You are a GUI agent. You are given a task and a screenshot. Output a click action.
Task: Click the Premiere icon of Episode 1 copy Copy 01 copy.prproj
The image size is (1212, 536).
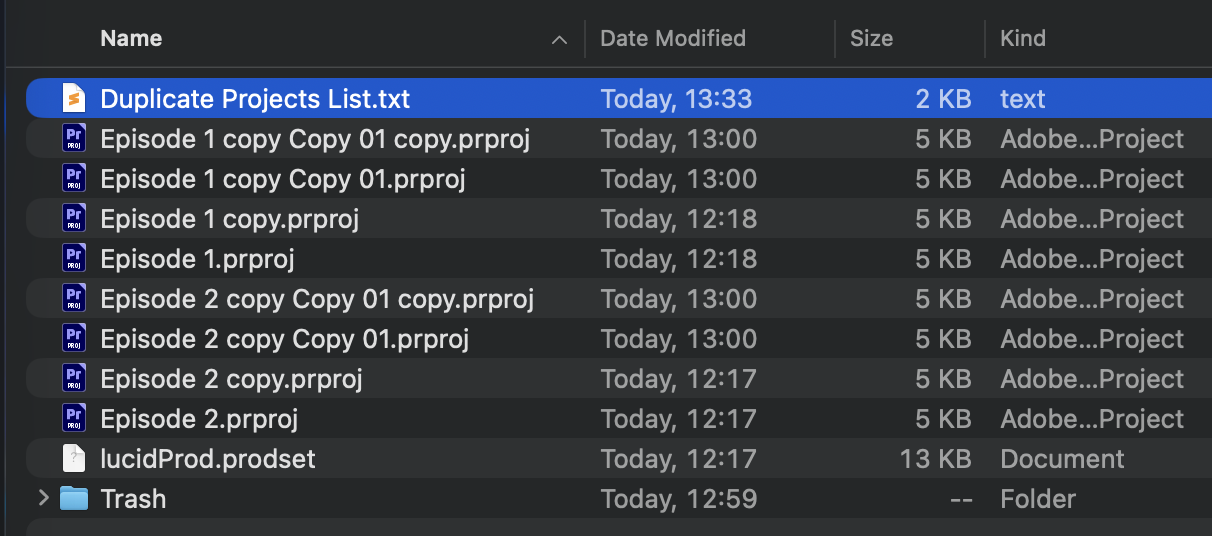point(74,139)
